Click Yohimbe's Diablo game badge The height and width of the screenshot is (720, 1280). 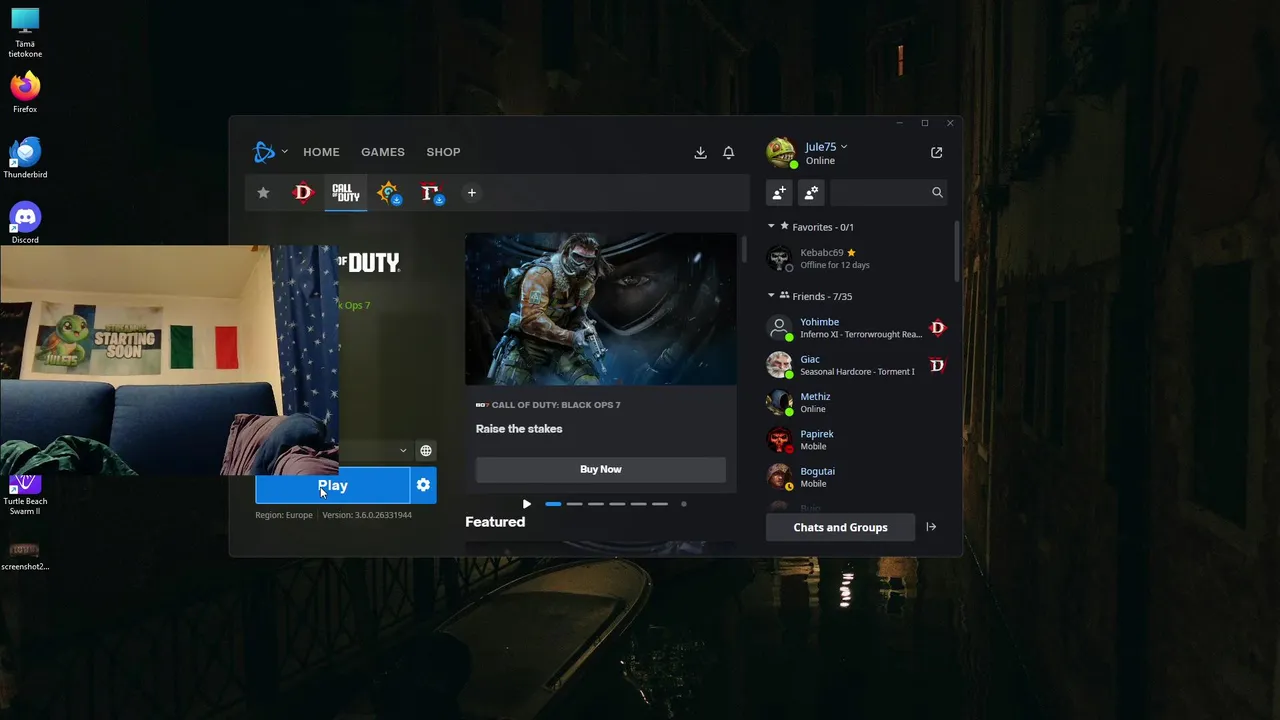(x=937, y=327)
